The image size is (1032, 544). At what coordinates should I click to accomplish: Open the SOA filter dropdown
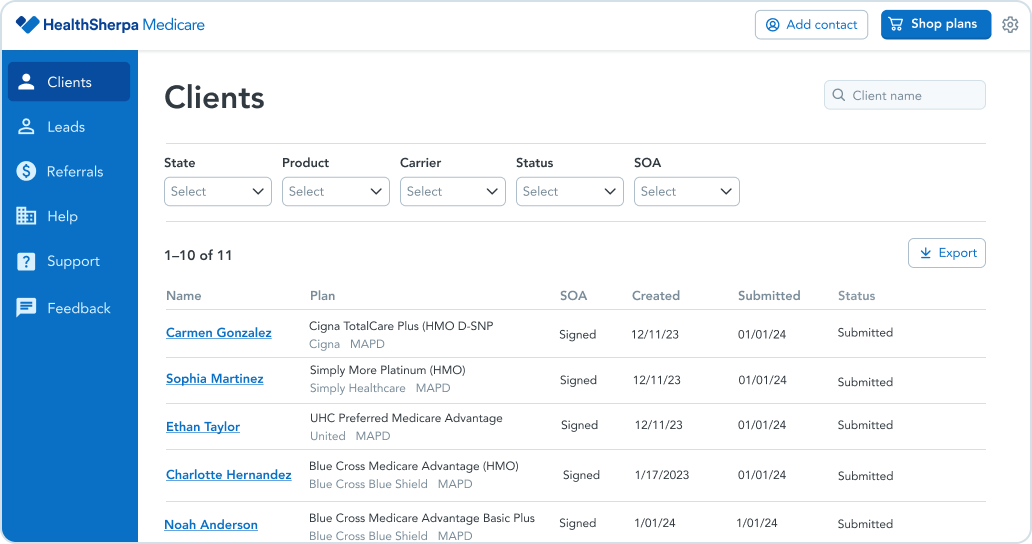687,191
